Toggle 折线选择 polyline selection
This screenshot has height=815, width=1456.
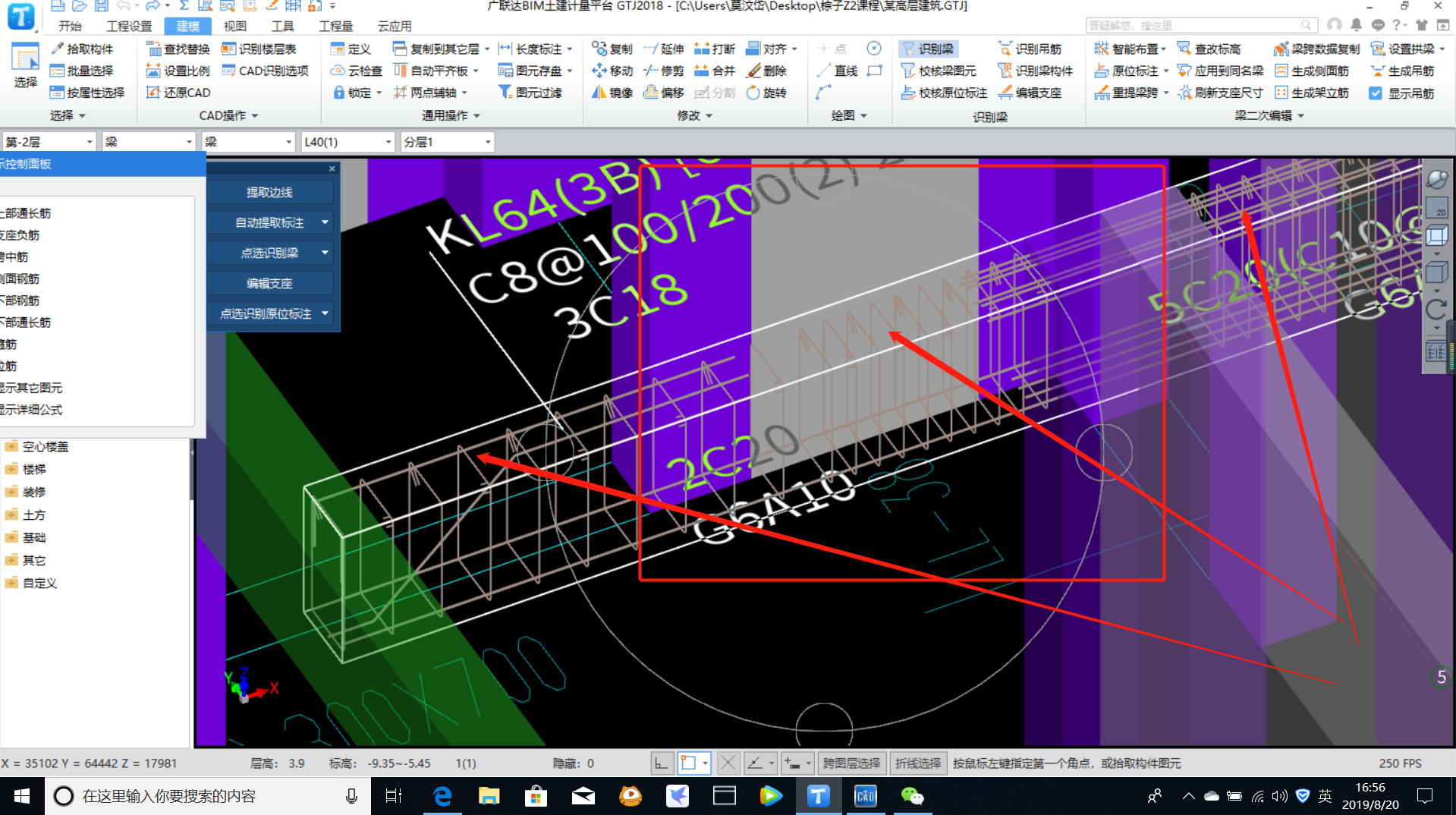pos(918,763)
